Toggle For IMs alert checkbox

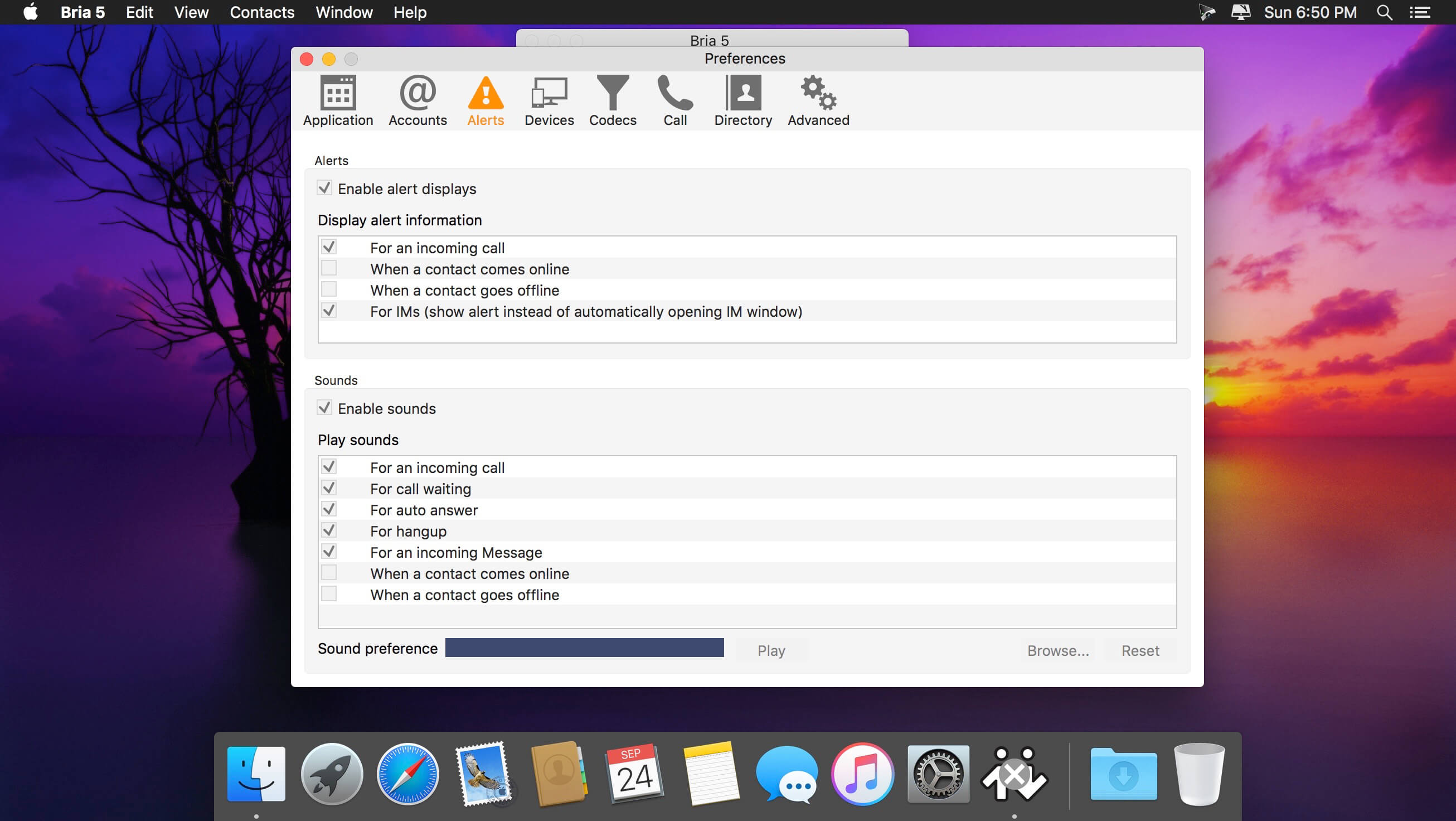click(329, 311)
